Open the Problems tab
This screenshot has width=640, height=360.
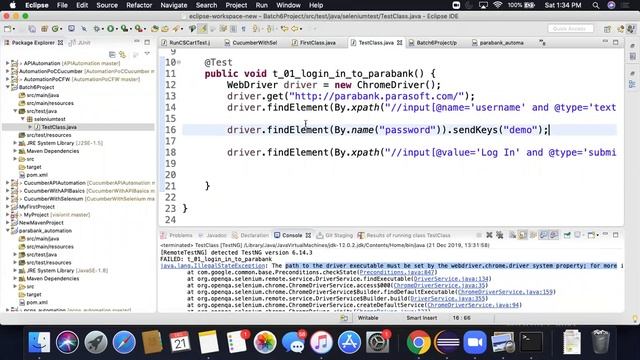(x=176, y=235)
